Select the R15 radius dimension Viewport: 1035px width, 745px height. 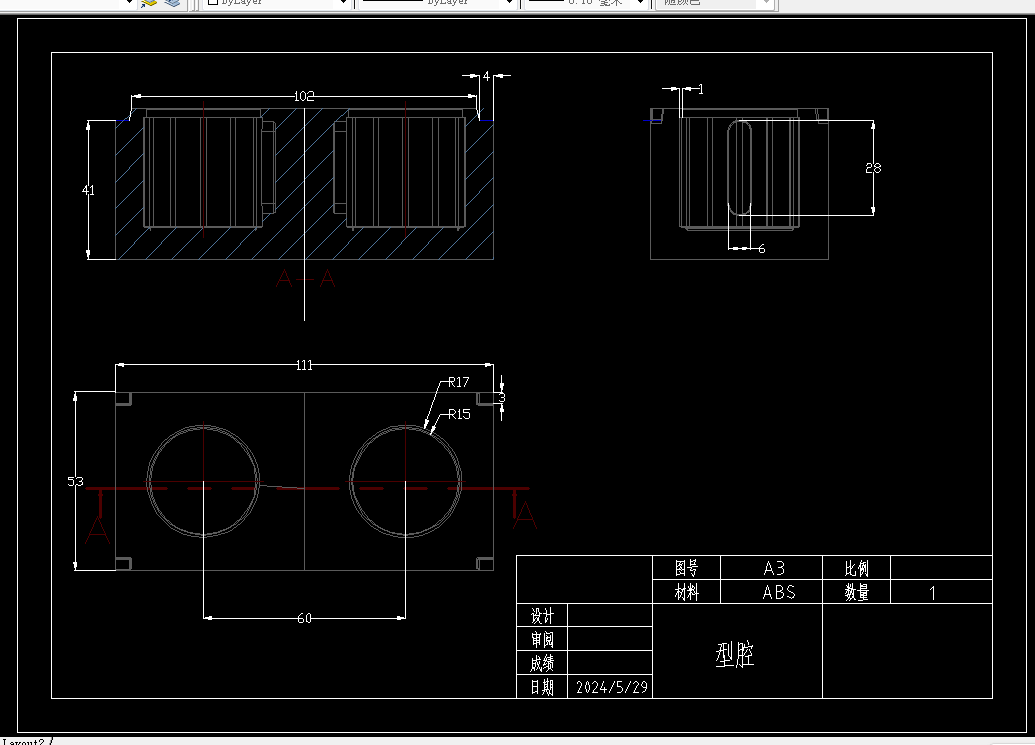coord(459,414)
